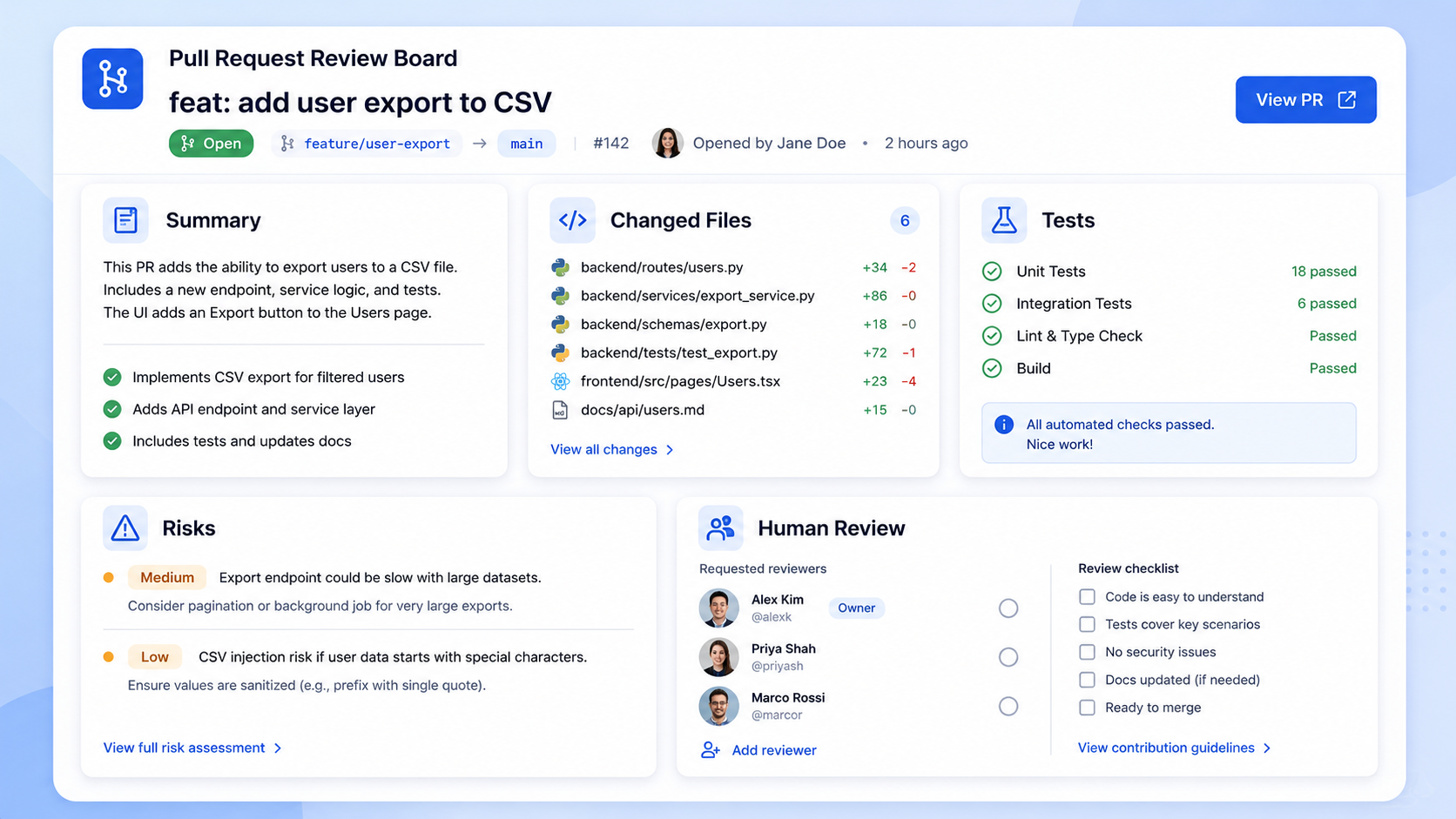Select the radio button for Priya Shah
Image resolution: width=1456 pixels, height=819 pixels.
(x=1008, y=657)
